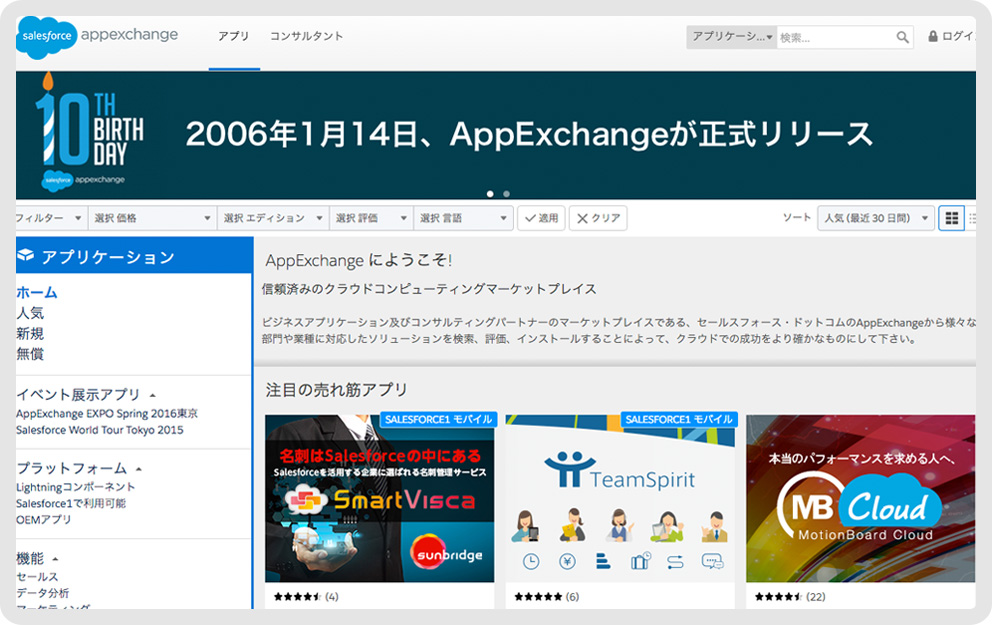Image resolution: width=992 pixels, height=625 pixels.
Task: Click the sunbridge logo on SmartVisca card
Action: pos(447,554)
